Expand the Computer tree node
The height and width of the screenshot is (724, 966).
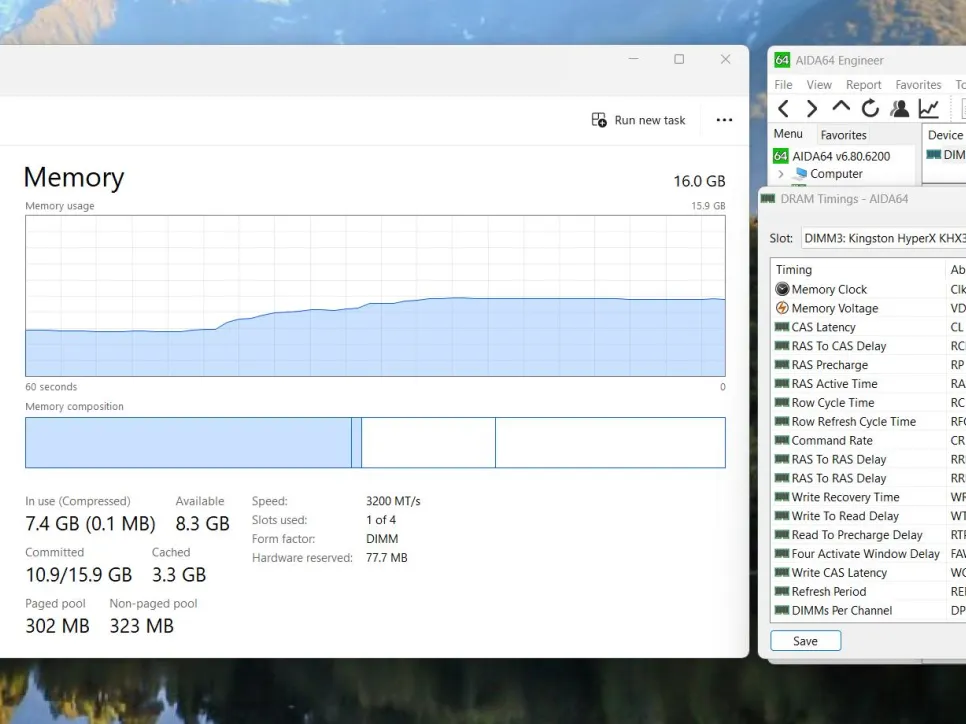781,174
